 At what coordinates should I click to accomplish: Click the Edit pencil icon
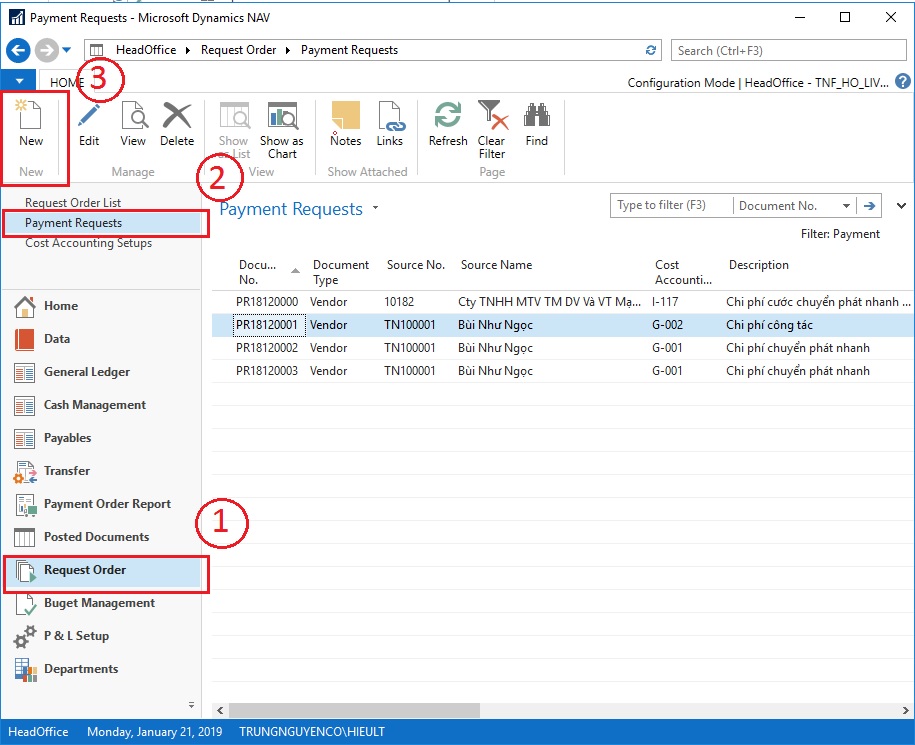point(89,115)
